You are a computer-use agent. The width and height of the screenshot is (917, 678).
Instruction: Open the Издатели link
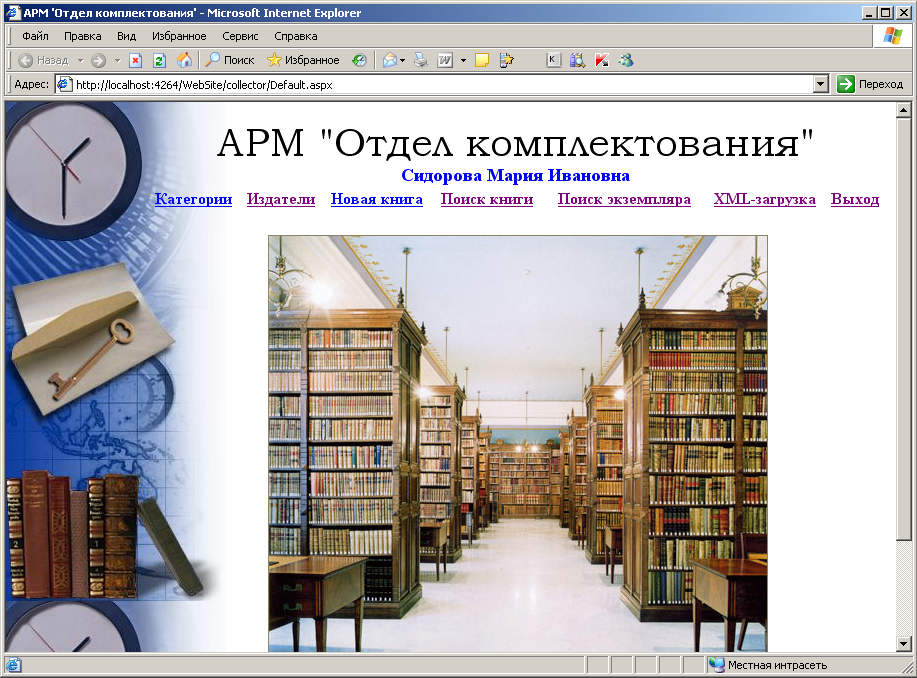(281, 199)
